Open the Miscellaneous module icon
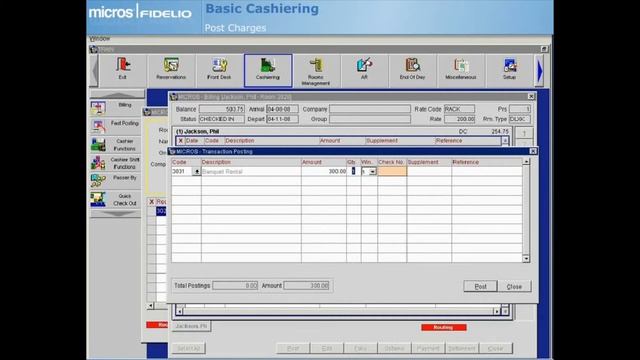The image size is (640, 360). (460, 70)
